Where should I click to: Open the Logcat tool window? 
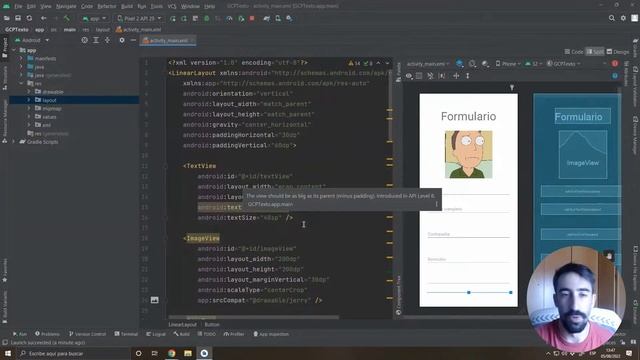(x=156, y=334)
